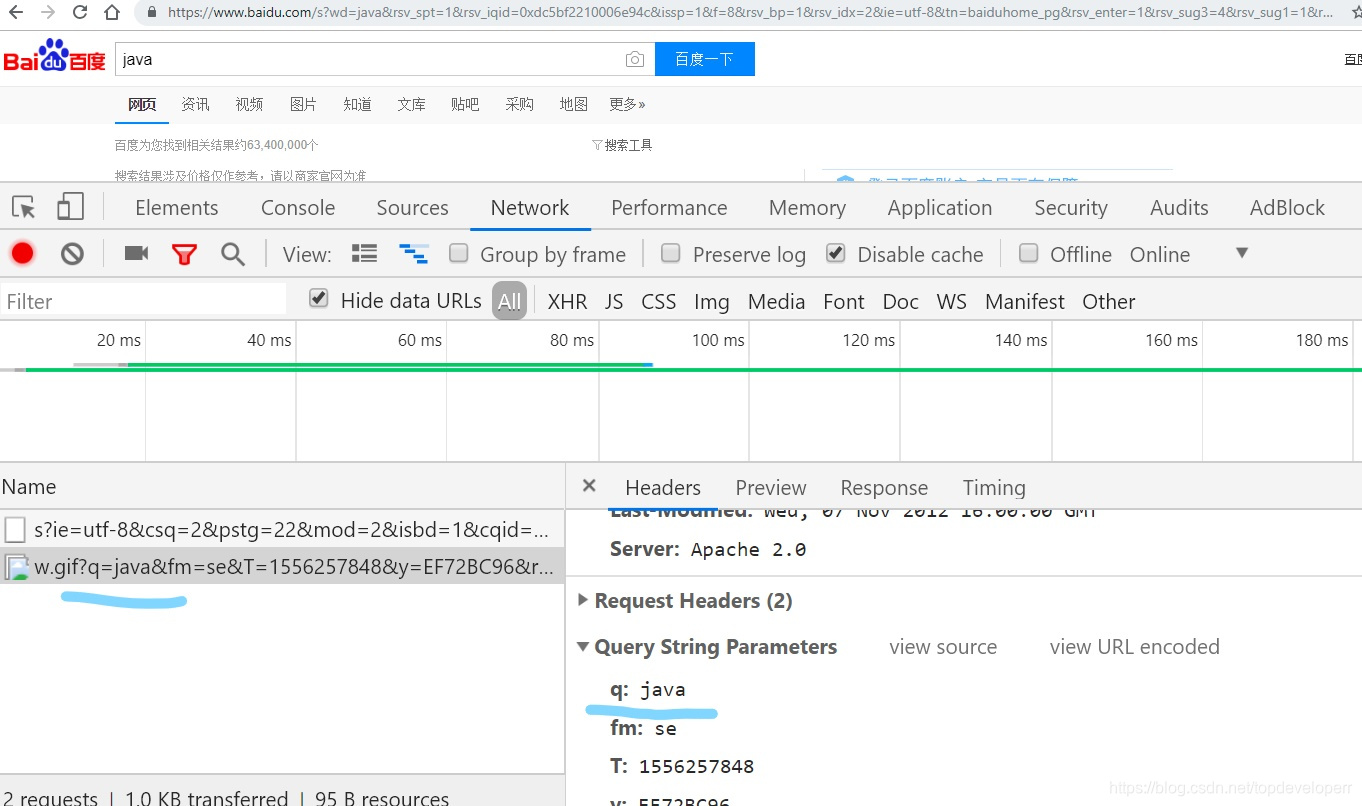
Task: Toggle the device toolbar icon
Action: [70, 207]
